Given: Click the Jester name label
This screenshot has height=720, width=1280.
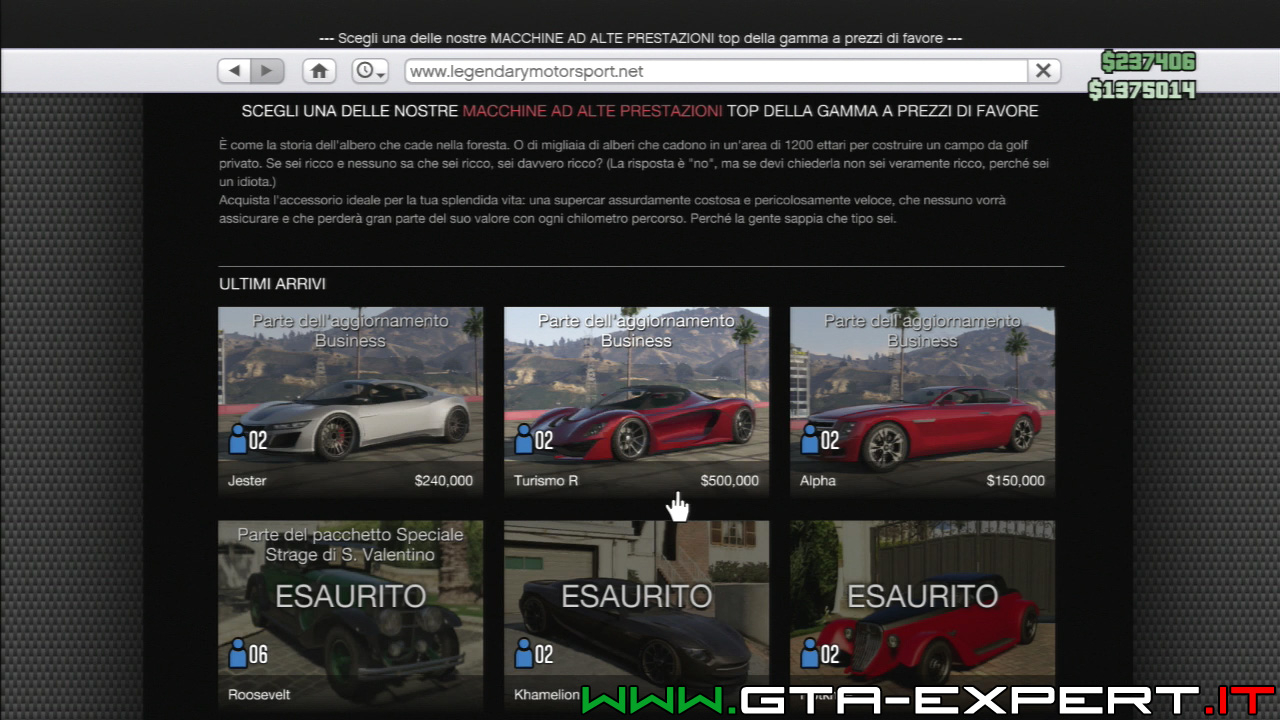Looking at the screenshot, I should (247, 481).
